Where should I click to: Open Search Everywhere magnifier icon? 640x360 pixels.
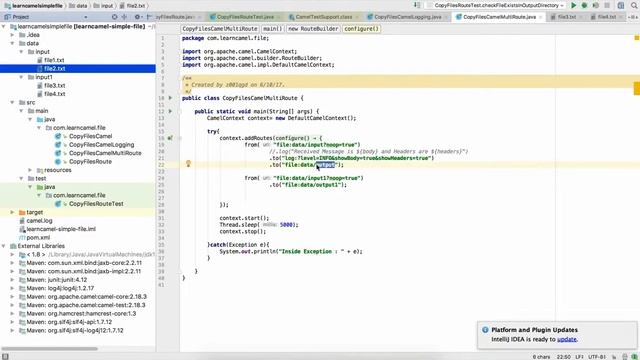tap(634, 5)
